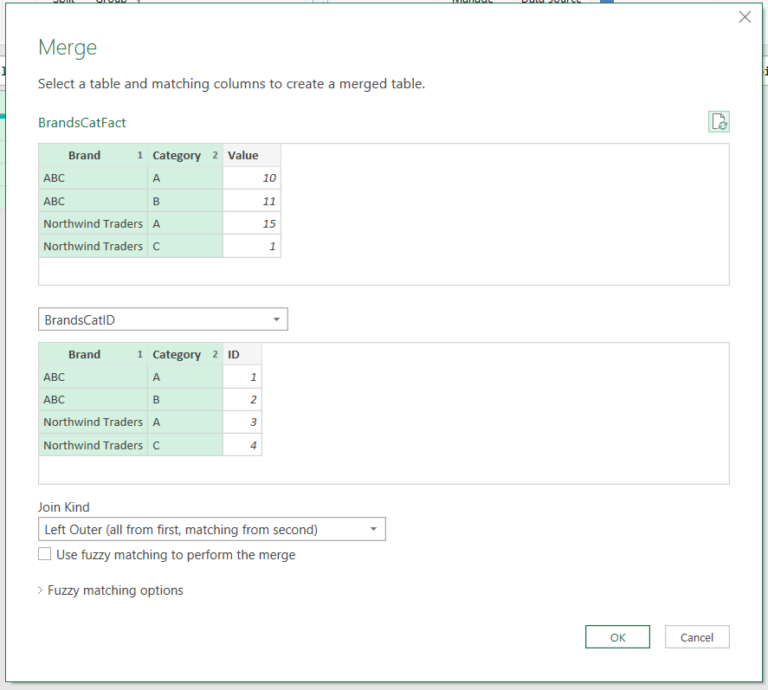
Task: Select the Brand column header in BrandsCatFact
Action: click(x=93, y=155)
